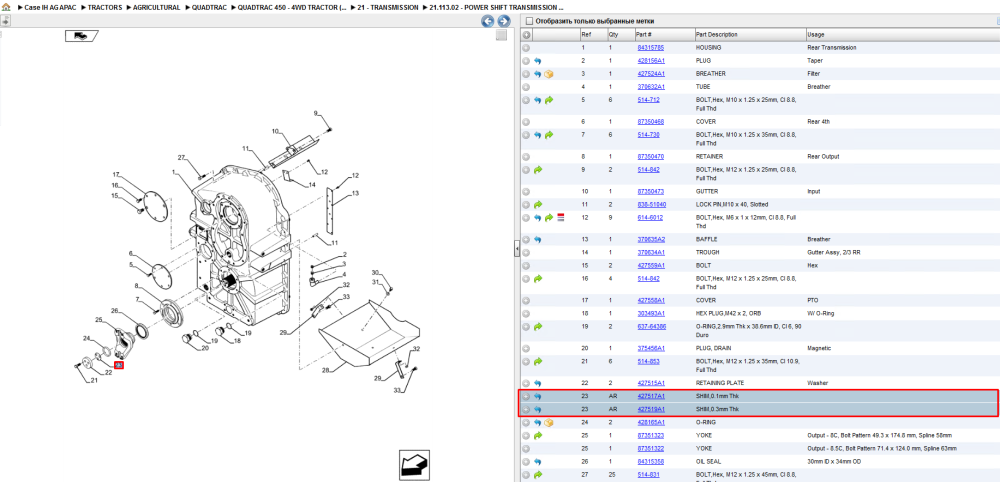Image resolution: width=1000 pixels, height=482 pixels.
Task: Add COVER 87350468 row via its circle icon
Action: coord(526,122)
